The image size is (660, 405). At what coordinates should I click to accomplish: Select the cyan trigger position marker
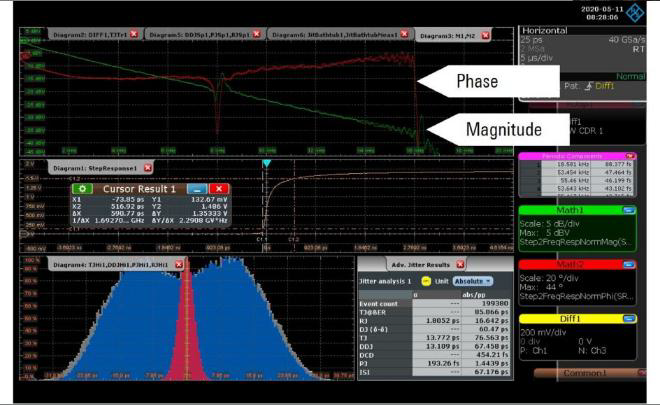266,163
